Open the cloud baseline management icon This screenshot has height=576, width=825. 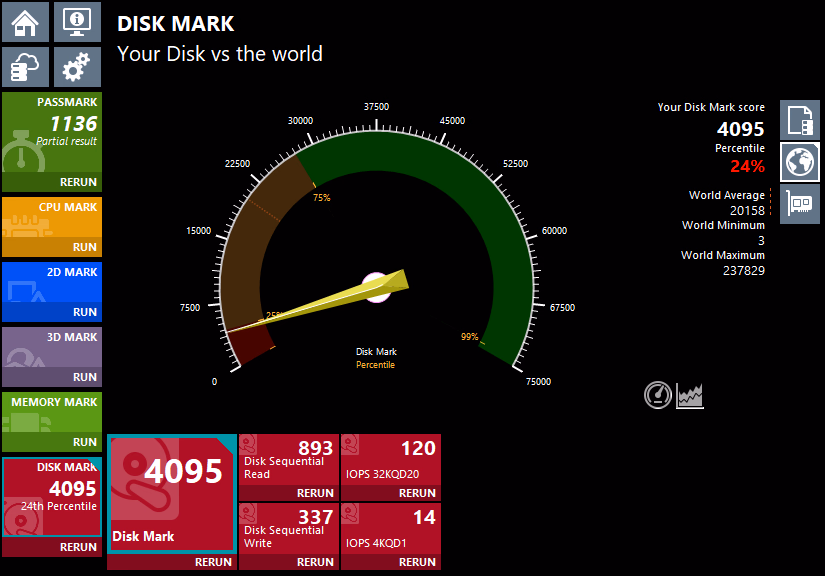tap(25, 67)
